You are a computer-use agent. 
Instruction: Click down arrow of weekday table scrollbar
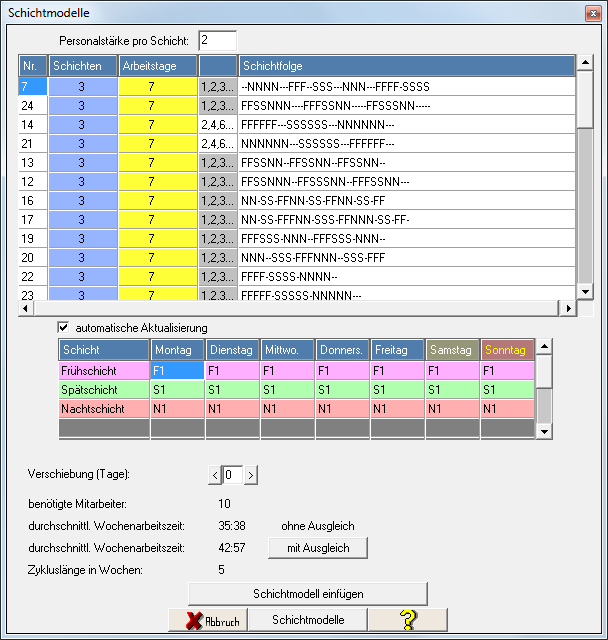coord(544,431)
